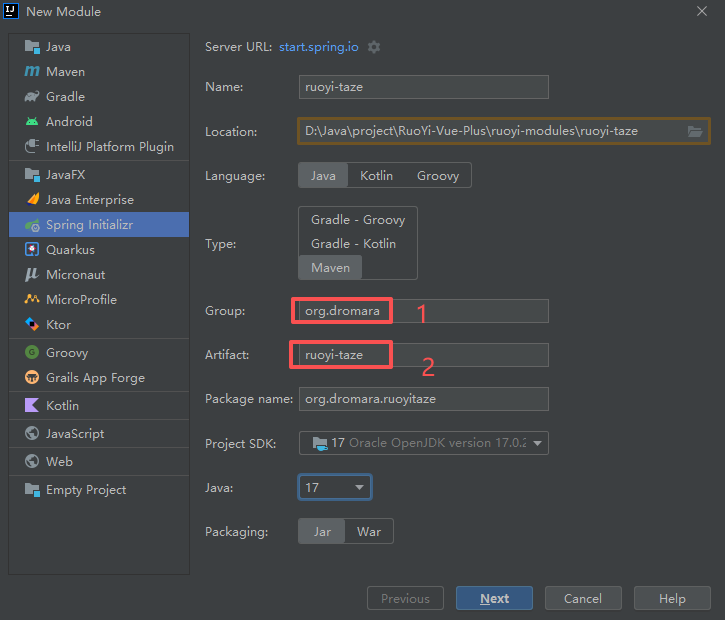
Task: Select the Java Enterprise label
Action: tap(90, 200)
